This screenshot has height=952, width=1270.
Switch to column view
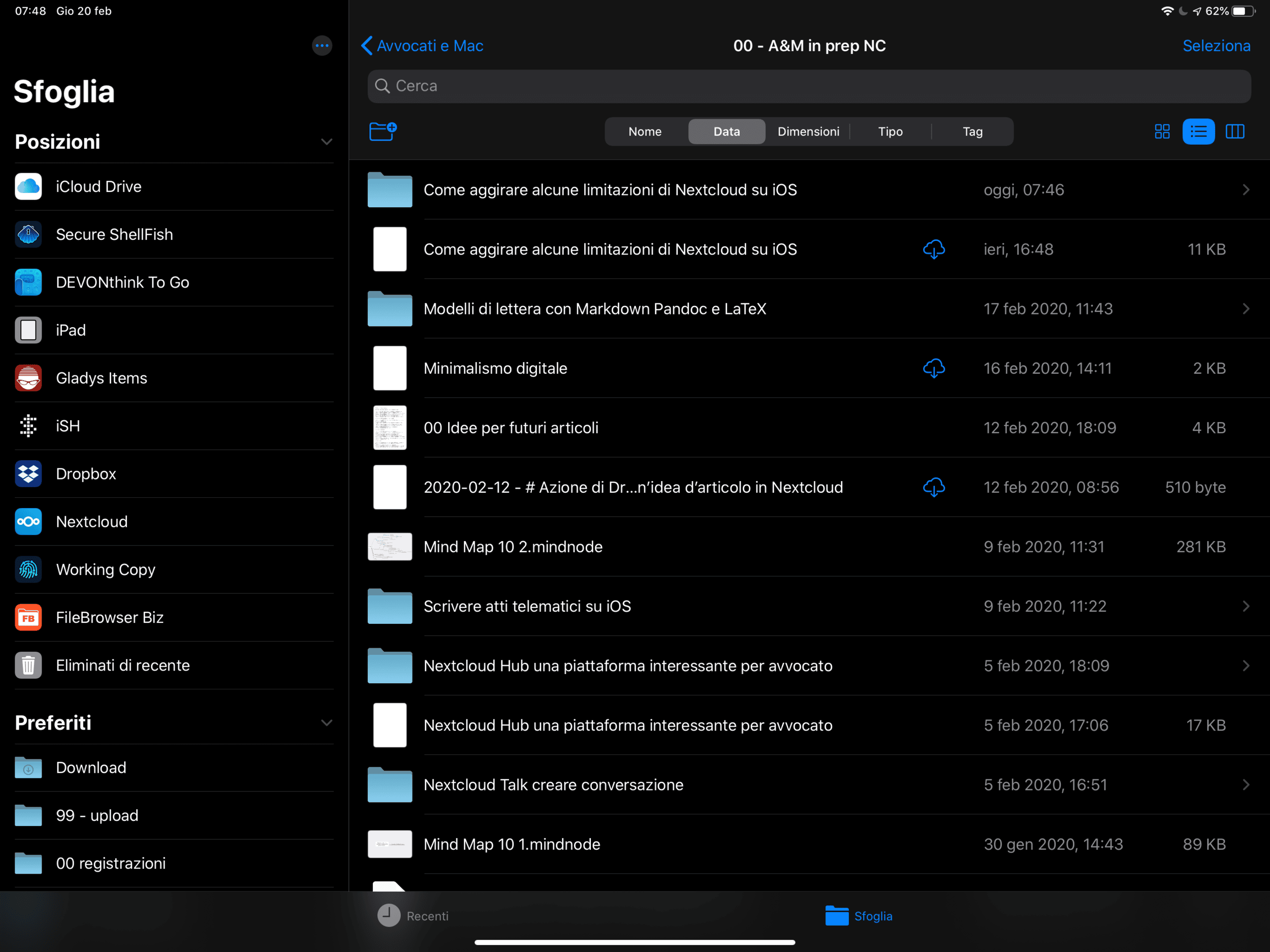[1235, 132]
